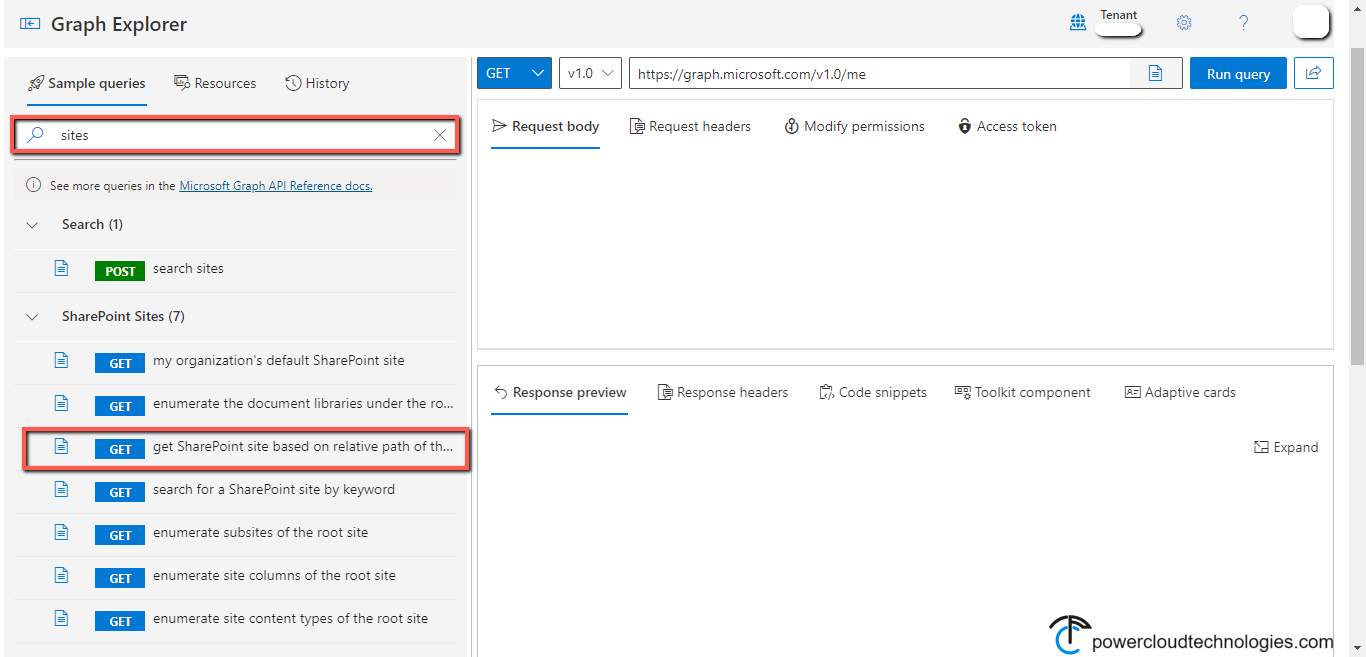Image resolution: width=1366 pixels, height=657 pixels.
Task: Click the sites search box
Action: pos(235,135)
